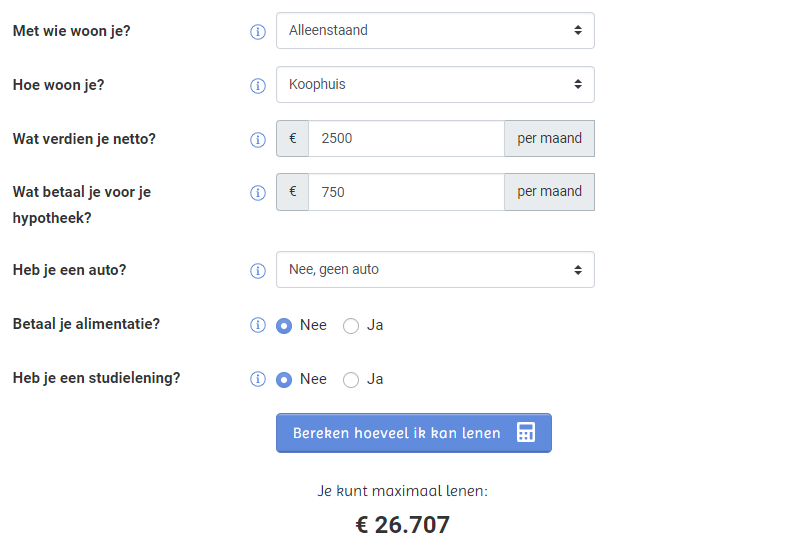Image resolution: width=801 pixels, height=552 pixels.
Task: Open the 'Nee, geen auto' dropdown
Action: (435, 270)
